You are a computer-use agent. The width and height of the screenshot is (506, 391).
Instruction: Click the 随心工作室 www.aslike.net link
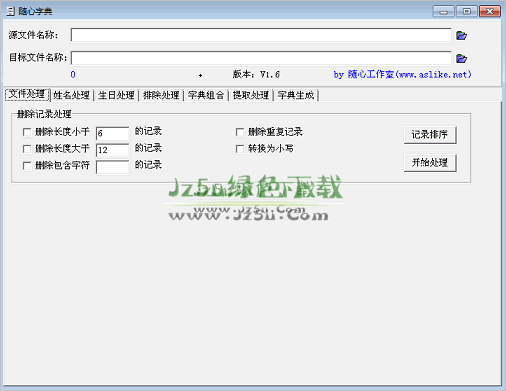point(402,74)
